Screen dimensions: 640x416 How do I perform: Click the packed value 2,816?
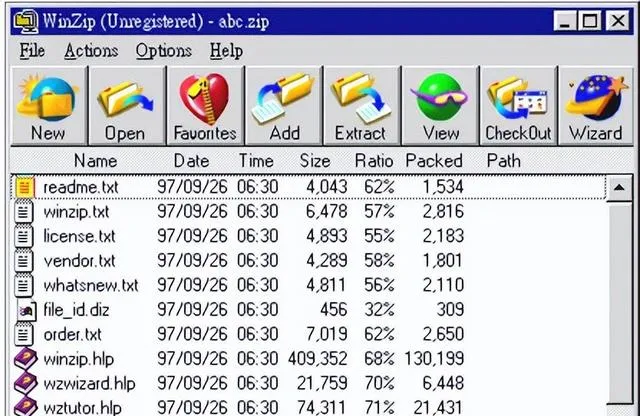pos(443,212)
